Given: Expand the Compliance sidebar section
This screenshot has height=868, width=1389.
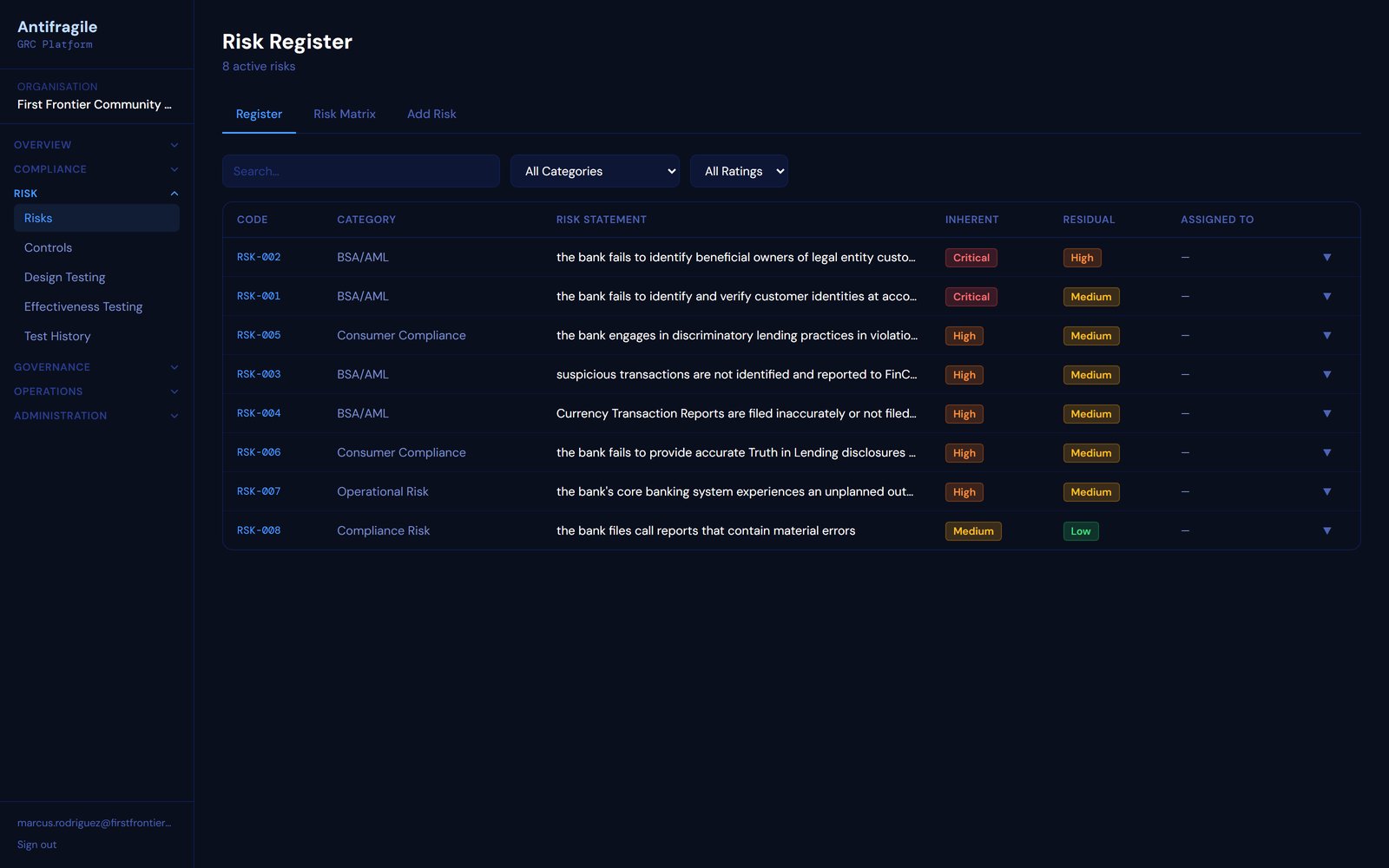Looking at the screenshot, I should coord(96,169).
